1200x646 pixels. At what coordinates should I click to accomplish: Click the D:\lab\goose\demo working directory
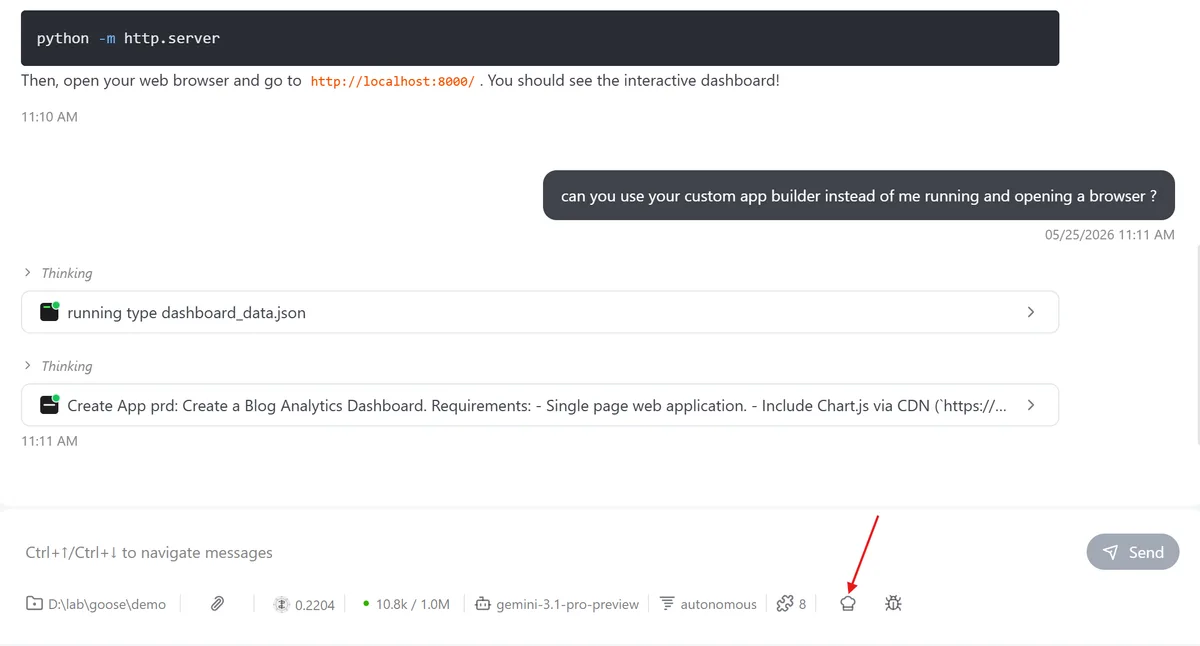[96, 604]
